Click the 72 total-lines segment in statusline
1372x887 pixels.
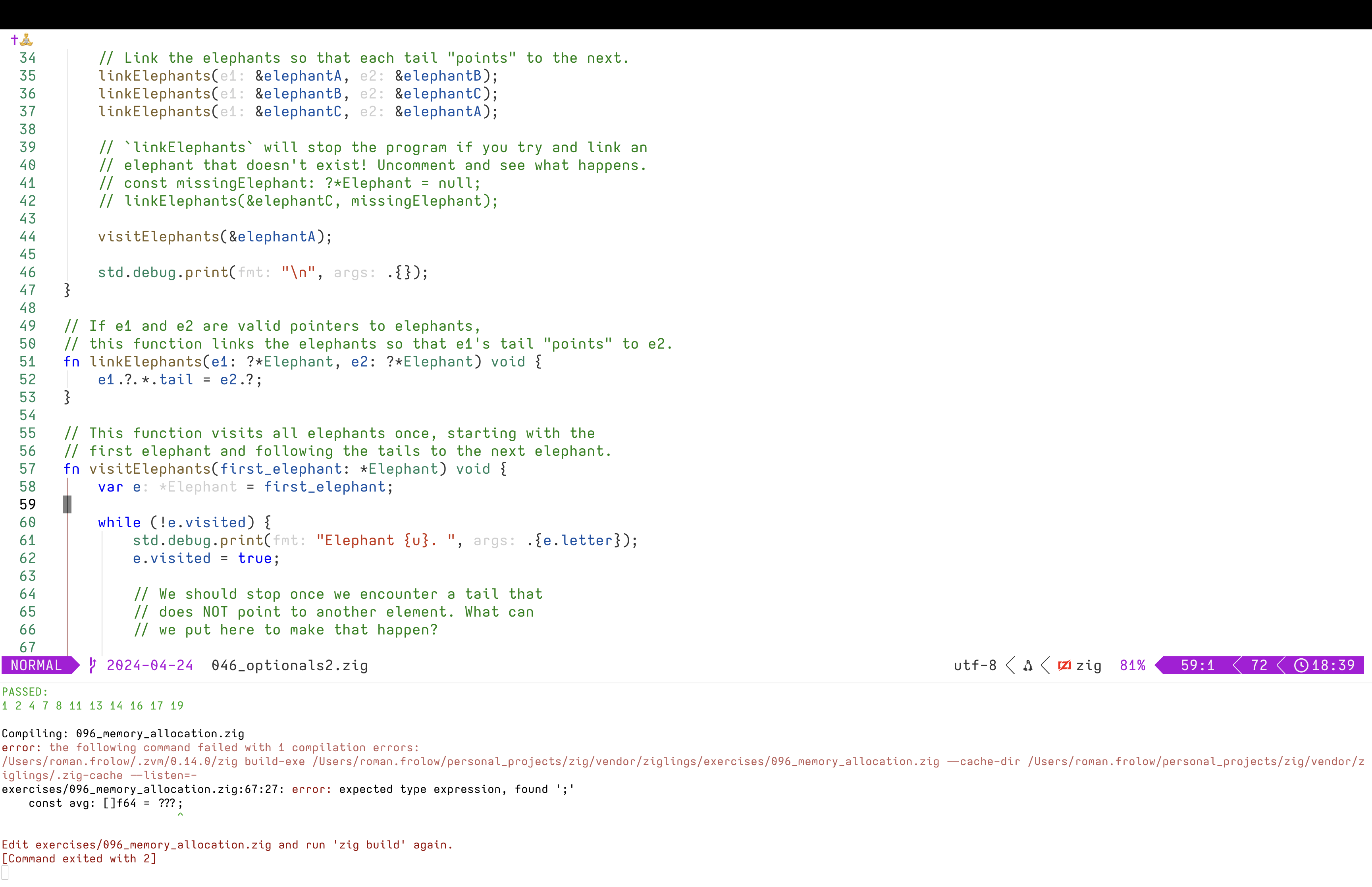(x=1259, y=666)
